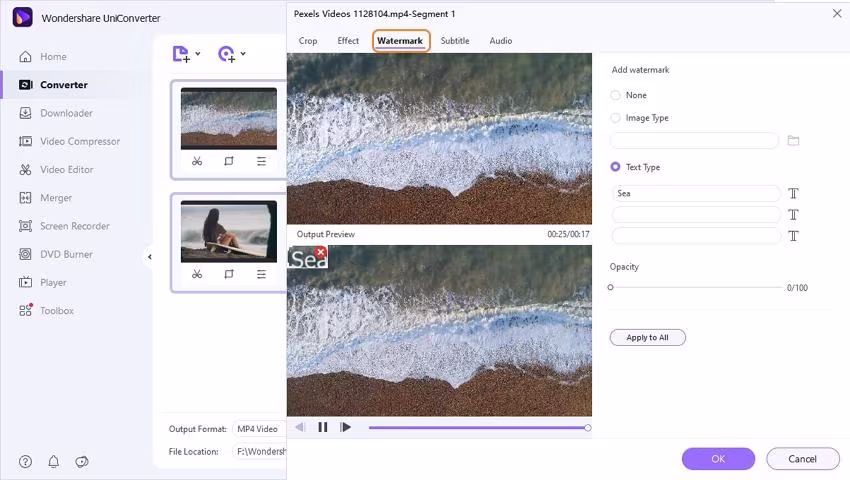The width and height of the screenshot is (850, 480).
Task: Adjust the Opacity slider handle
Action: tap(610, 287)
